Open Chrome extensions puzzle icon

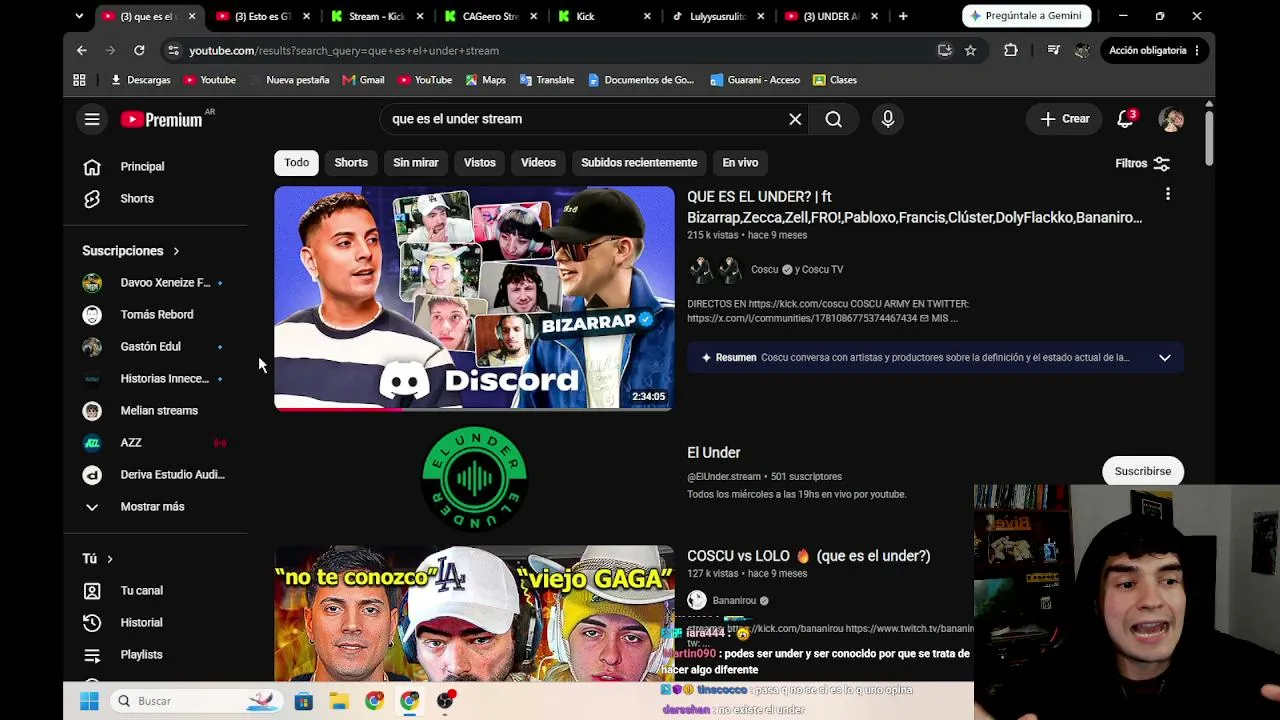1011,50
